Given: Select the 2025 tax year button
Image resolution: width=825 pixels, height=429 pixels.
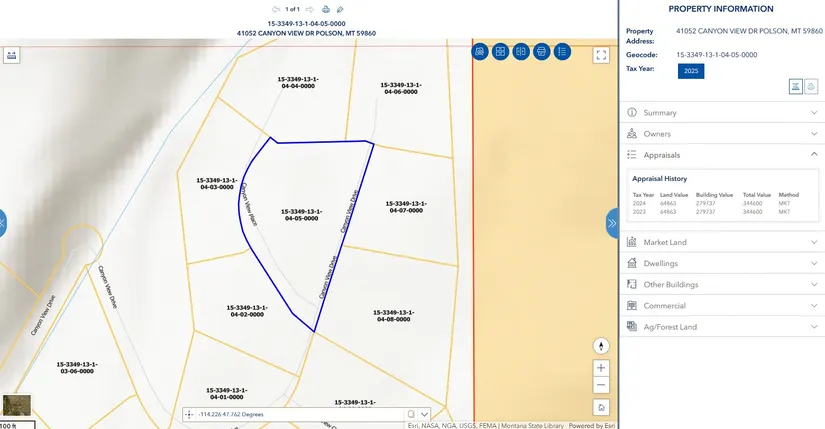Looking at the screenshot, I should point(691,71).
